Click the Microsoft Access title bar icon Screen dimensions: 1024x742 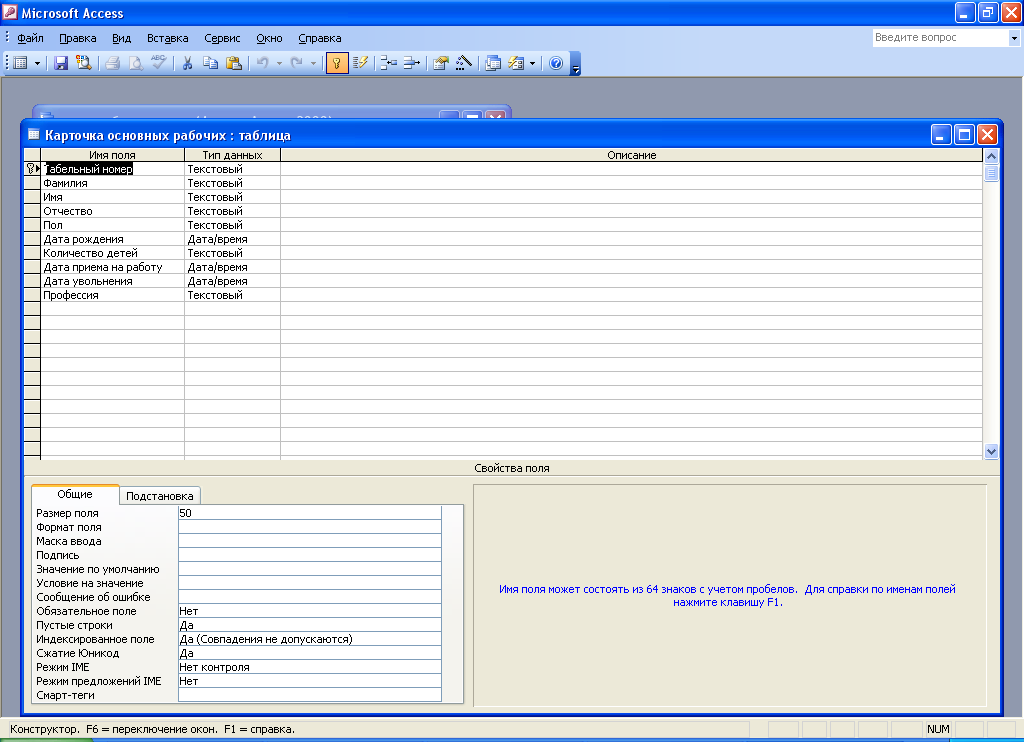coord(10,12)
